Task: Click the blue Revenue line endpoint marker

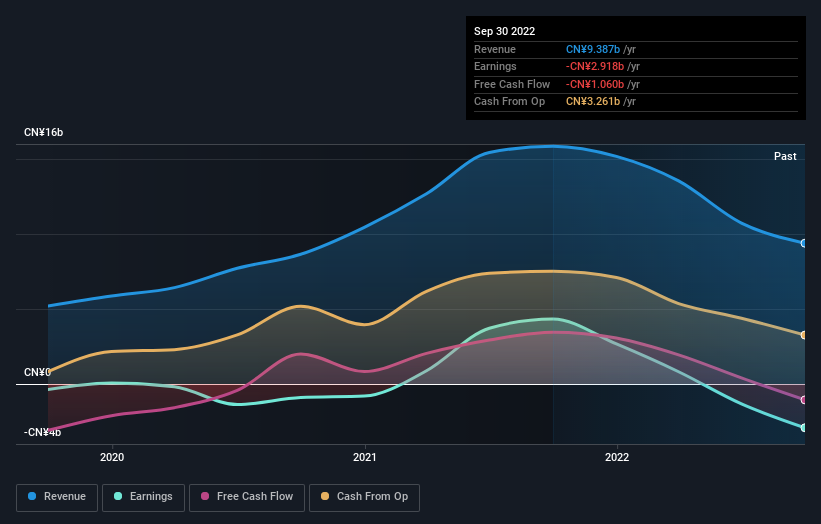Action: 803,243
